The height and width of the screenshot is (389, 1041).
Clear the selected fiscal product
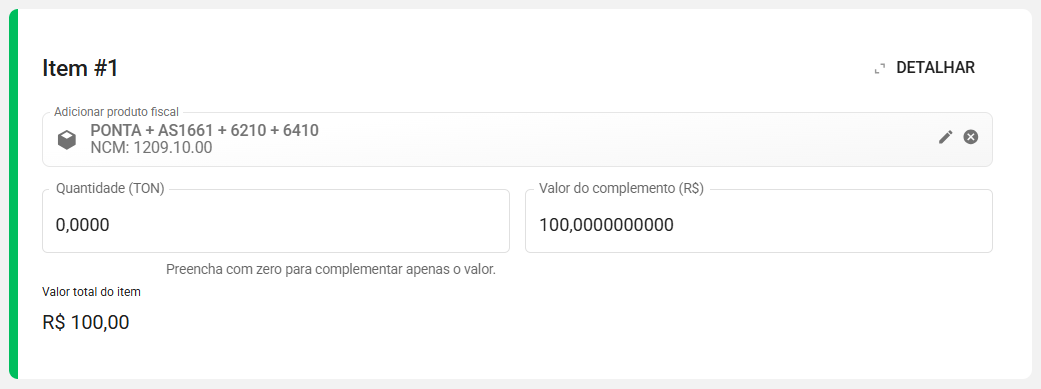point(971,137)
